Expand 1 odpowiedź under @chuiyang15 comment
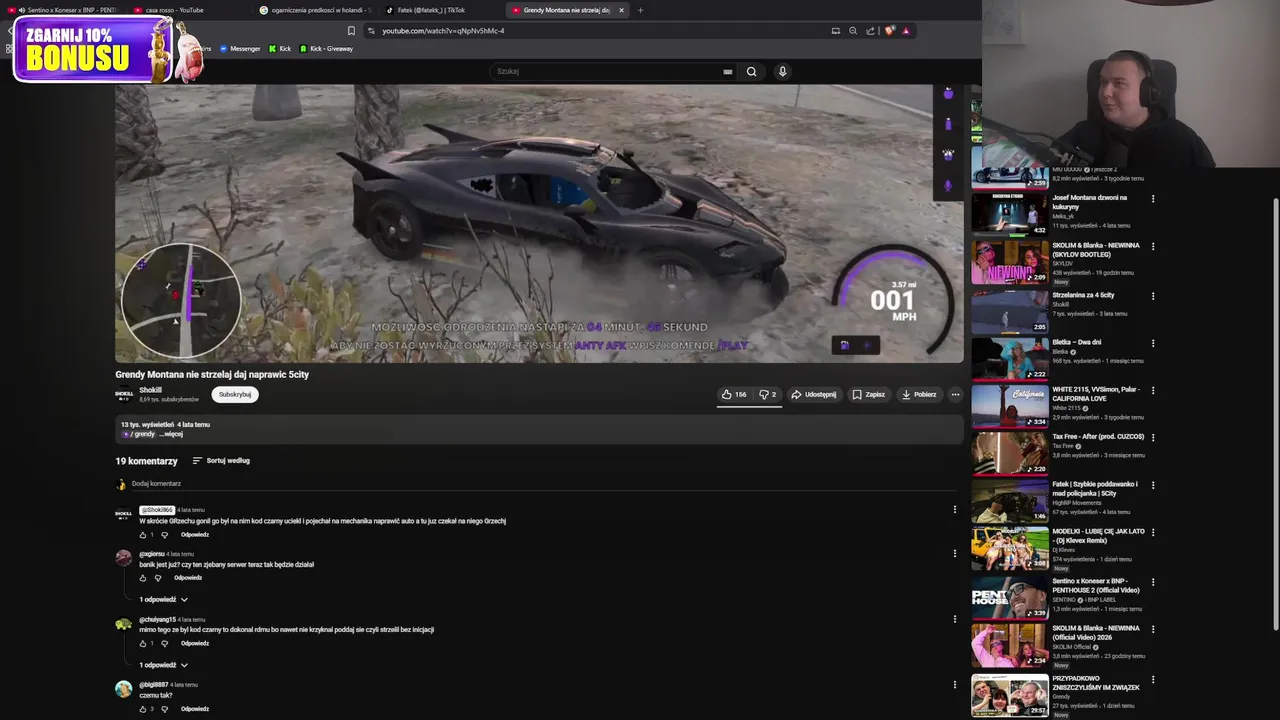This screenshot has width=1280, height=720. (x=163, y=665)
